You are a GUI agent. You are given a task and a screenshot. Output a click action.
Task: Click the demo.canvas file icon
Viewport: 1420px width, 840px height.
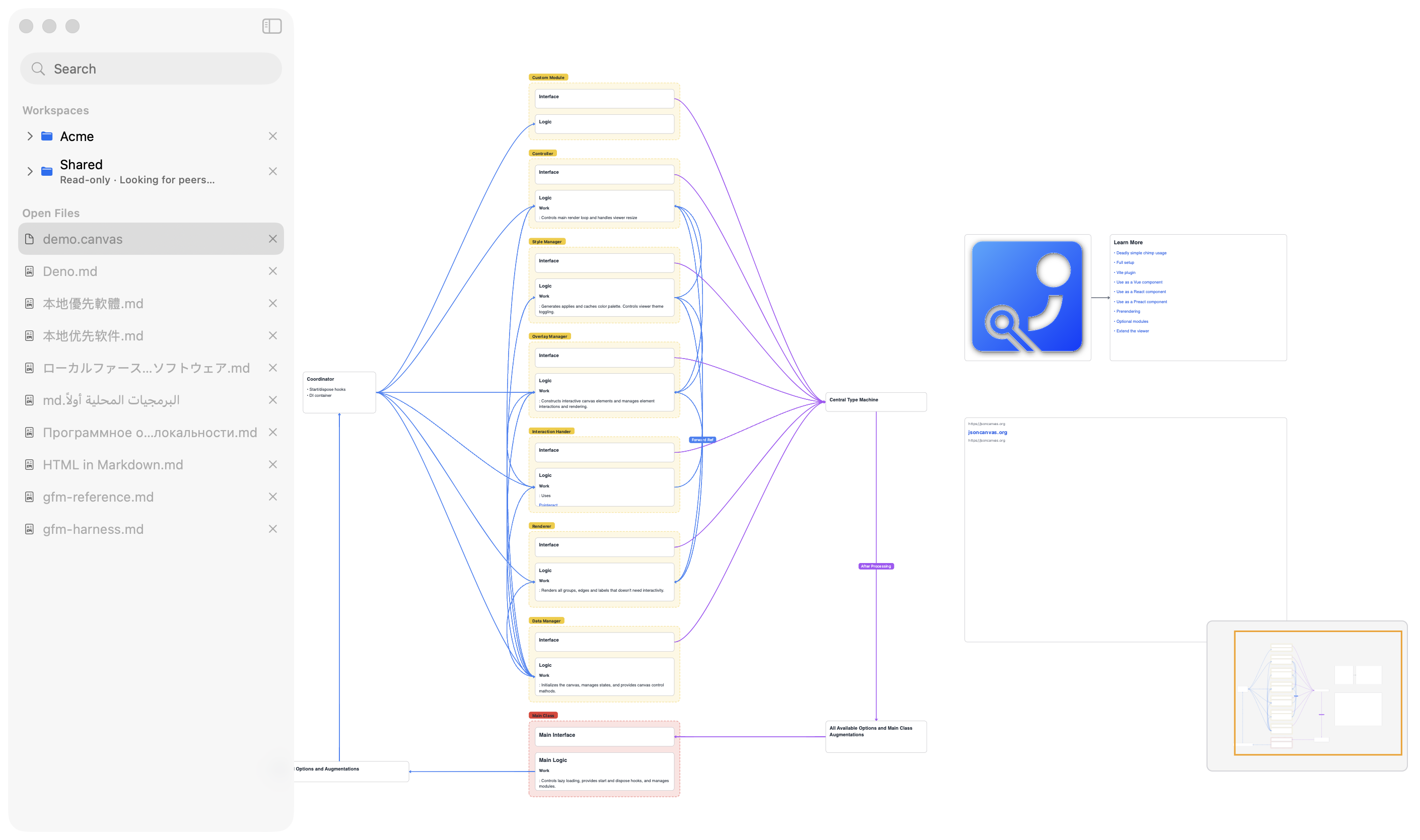coord(29,239)
